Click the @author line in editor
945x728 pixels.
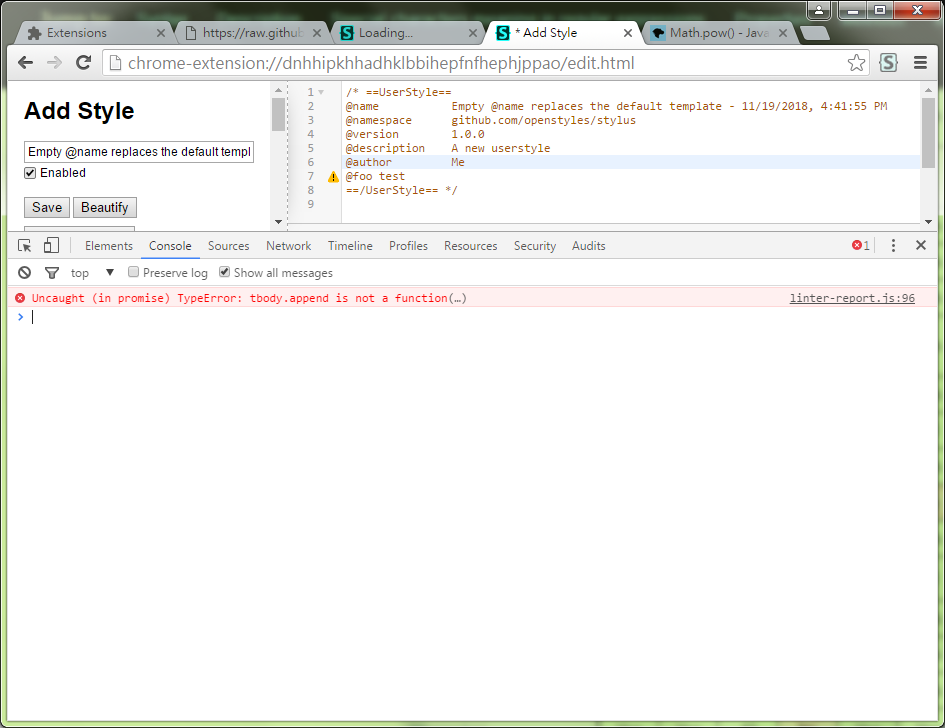click(x=630, y=162)
